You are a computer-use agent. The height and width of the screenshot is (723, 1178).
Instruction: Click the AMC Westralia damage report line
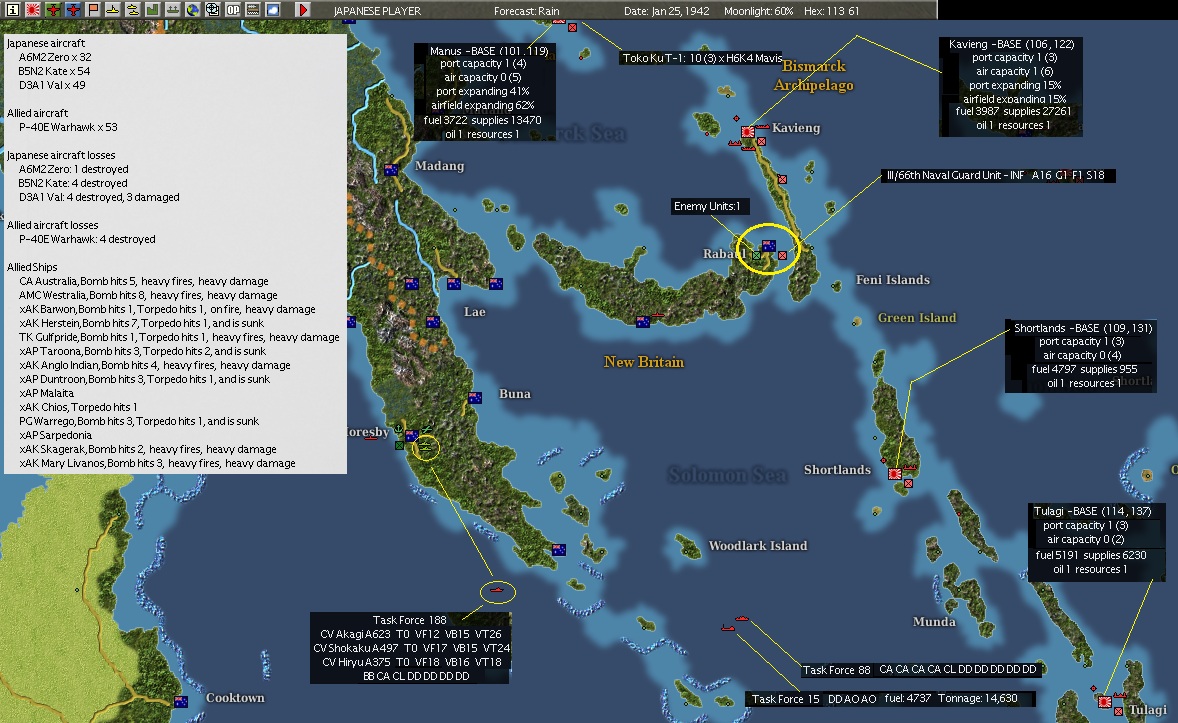point(148,295)
